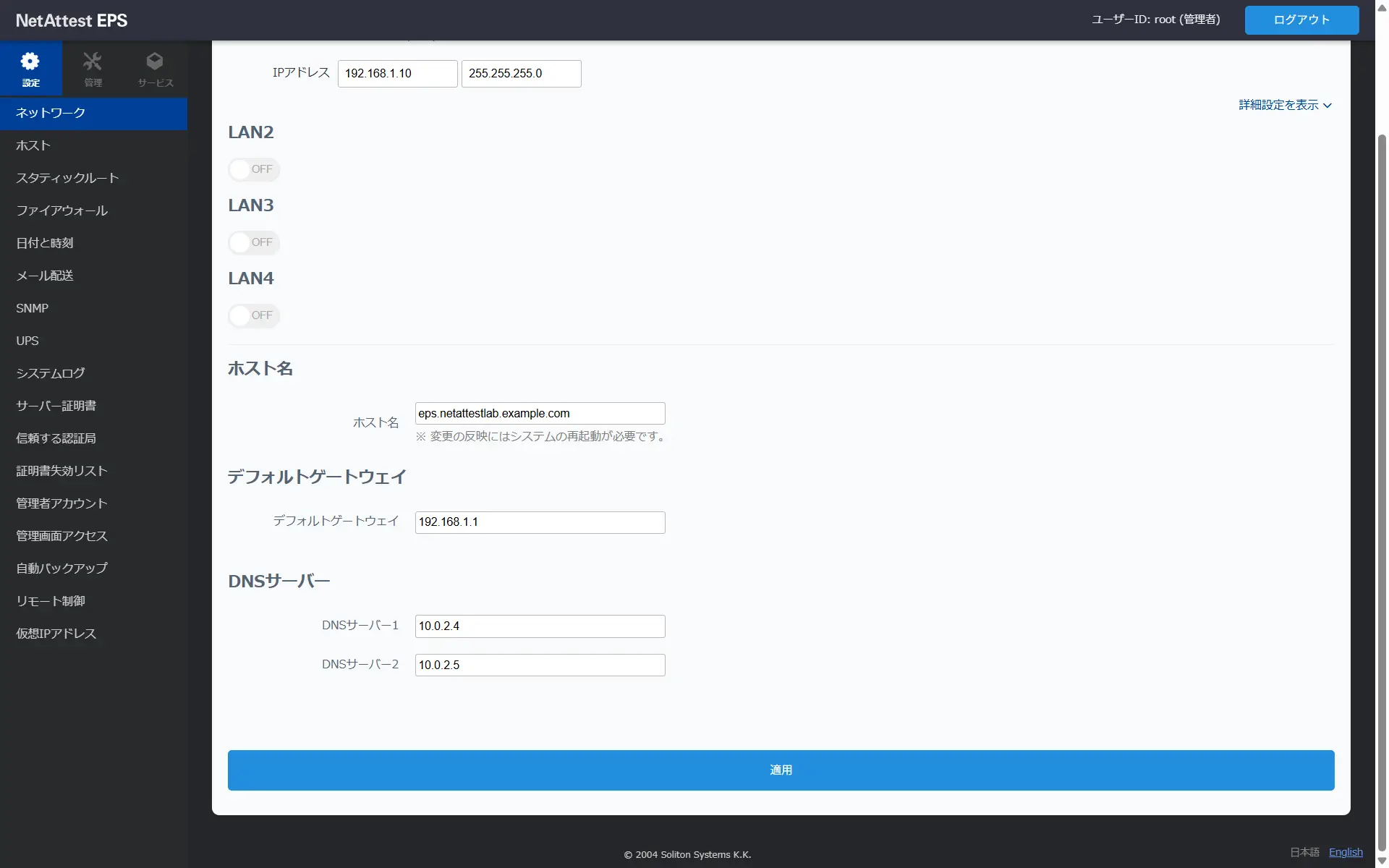Screen dimensions: 1389x868
Task: Click the NetAttest EPS logo
Action: (x=72, y=20)
